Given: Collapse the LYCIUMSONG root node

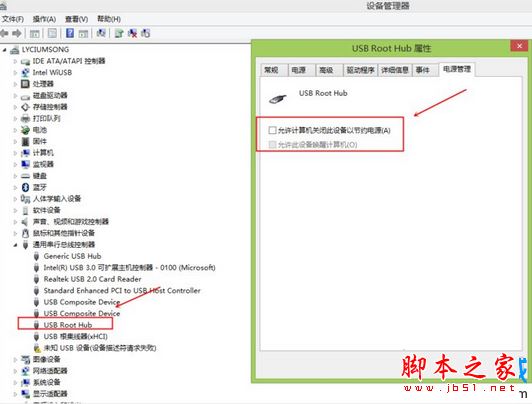Looking at the screenshot, I should [4, 50].
